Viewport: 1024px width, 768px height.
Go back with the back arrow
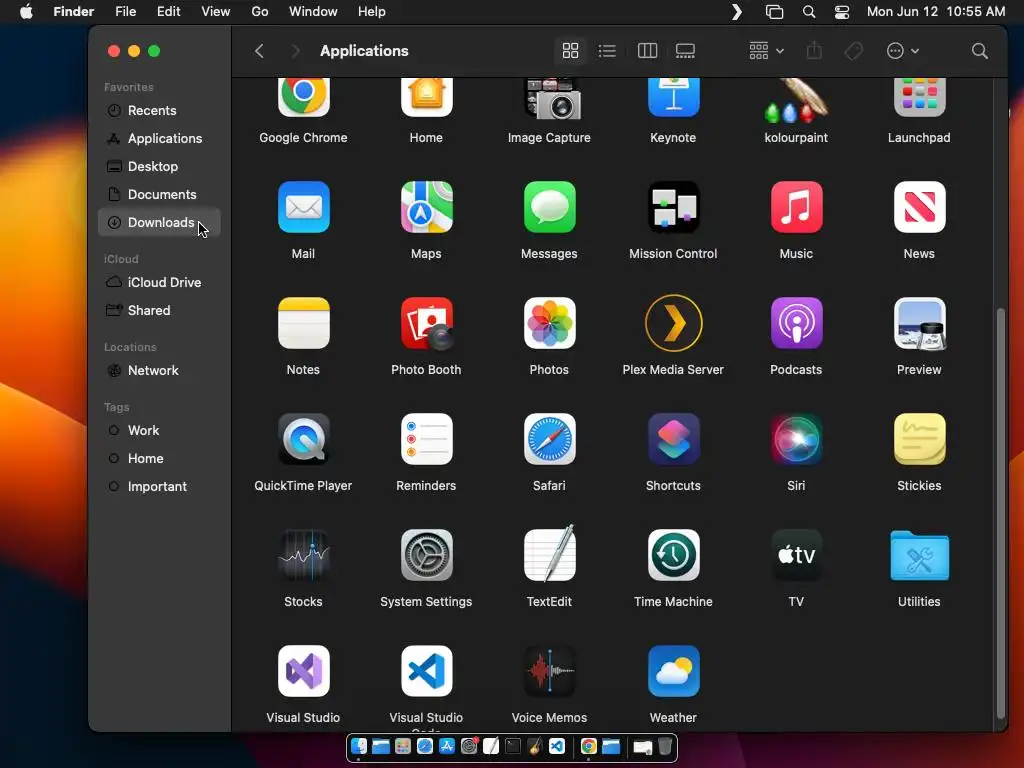tap(259, 51)
